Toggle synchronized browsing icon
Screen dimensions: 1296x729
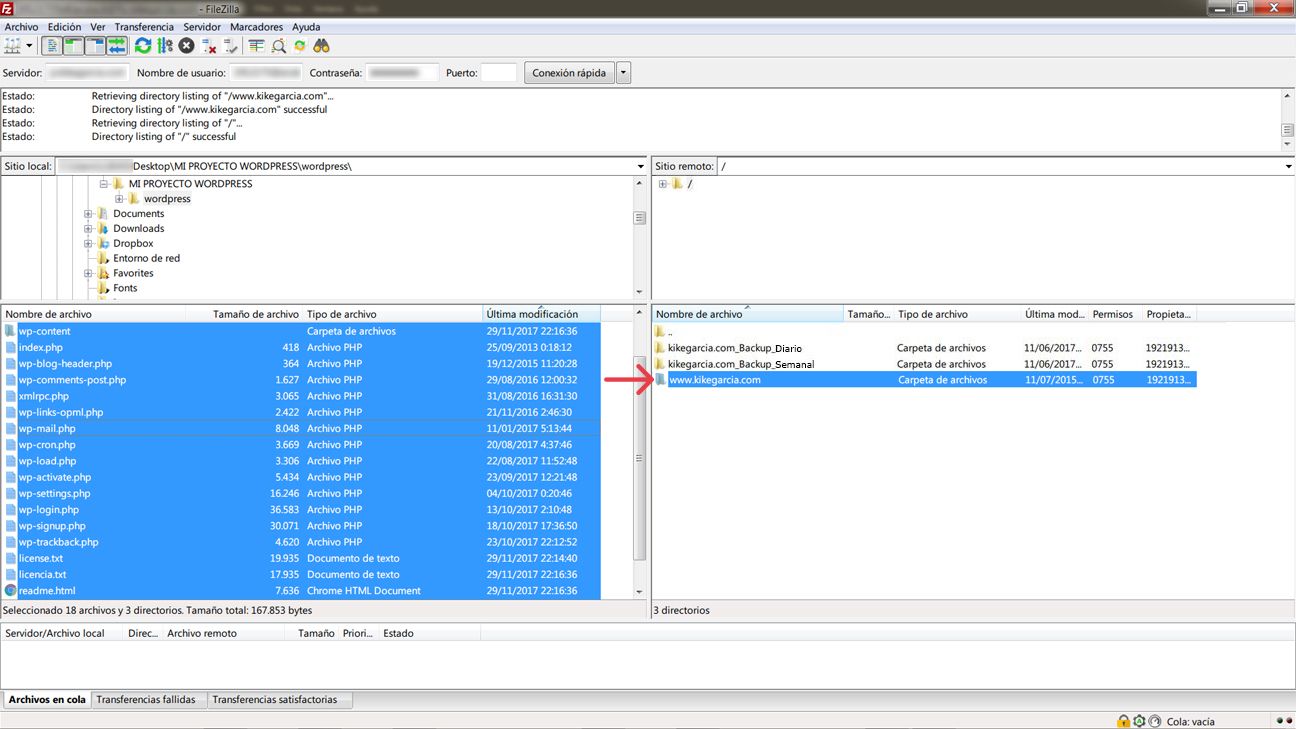300,46
